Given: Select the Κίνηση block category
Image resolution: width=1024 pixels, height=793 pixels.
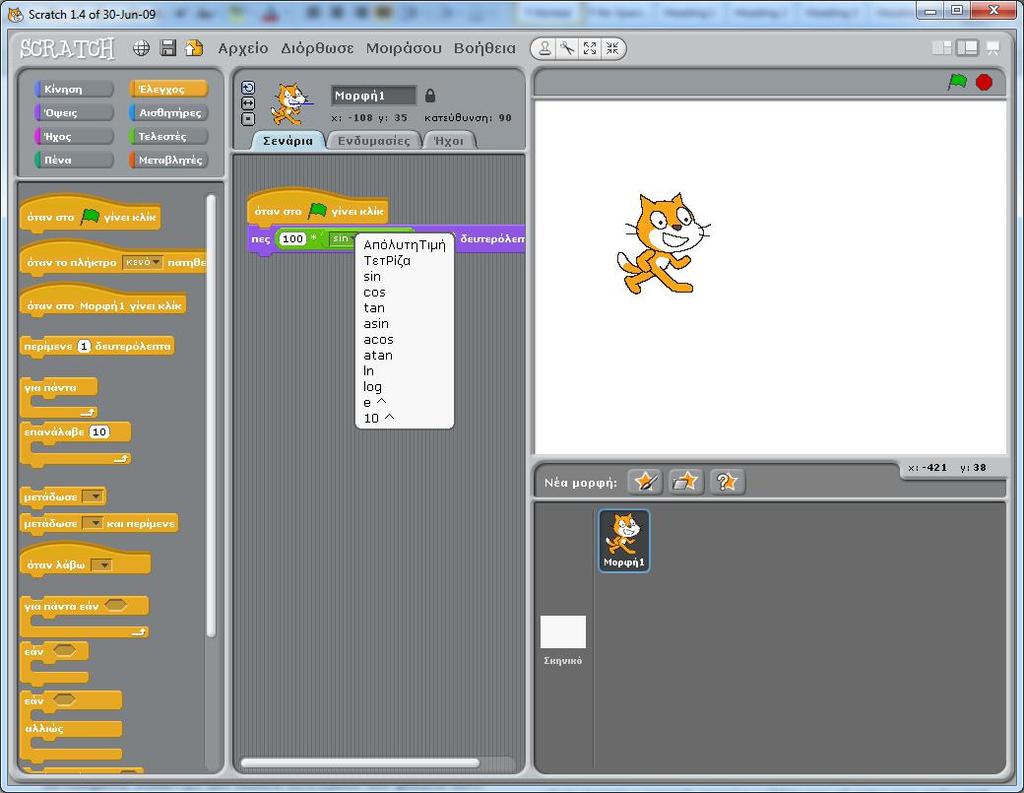Looking at the screenshot, I should point(74,89).
